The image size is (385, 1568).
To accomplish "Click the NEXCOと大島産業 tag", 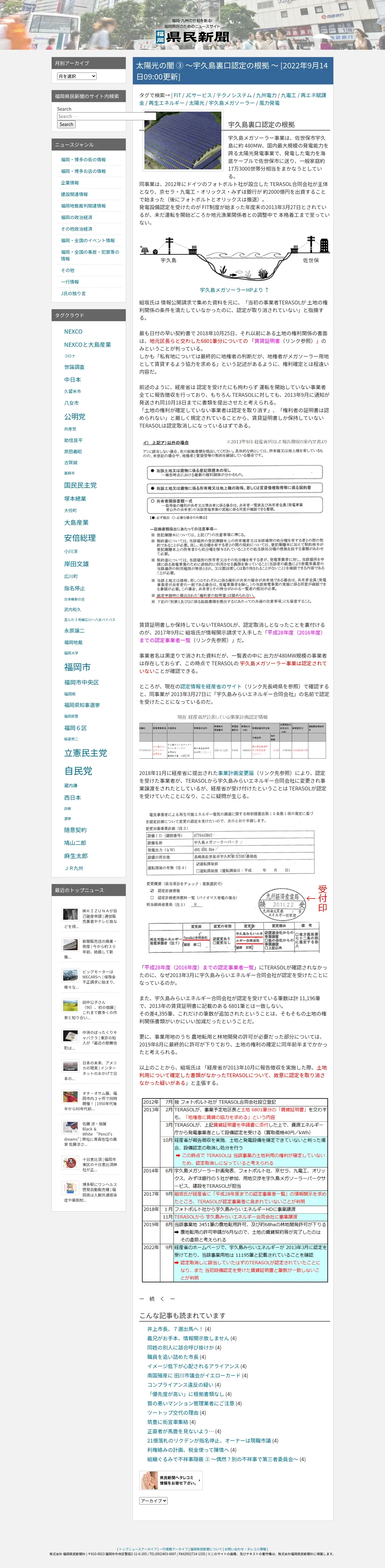I will [x=88, y=345].
